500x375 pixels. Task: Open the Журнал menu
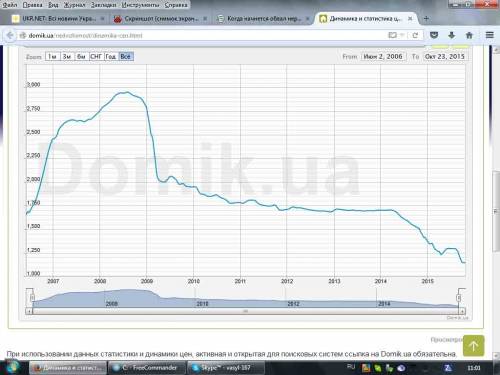point(74,5)
